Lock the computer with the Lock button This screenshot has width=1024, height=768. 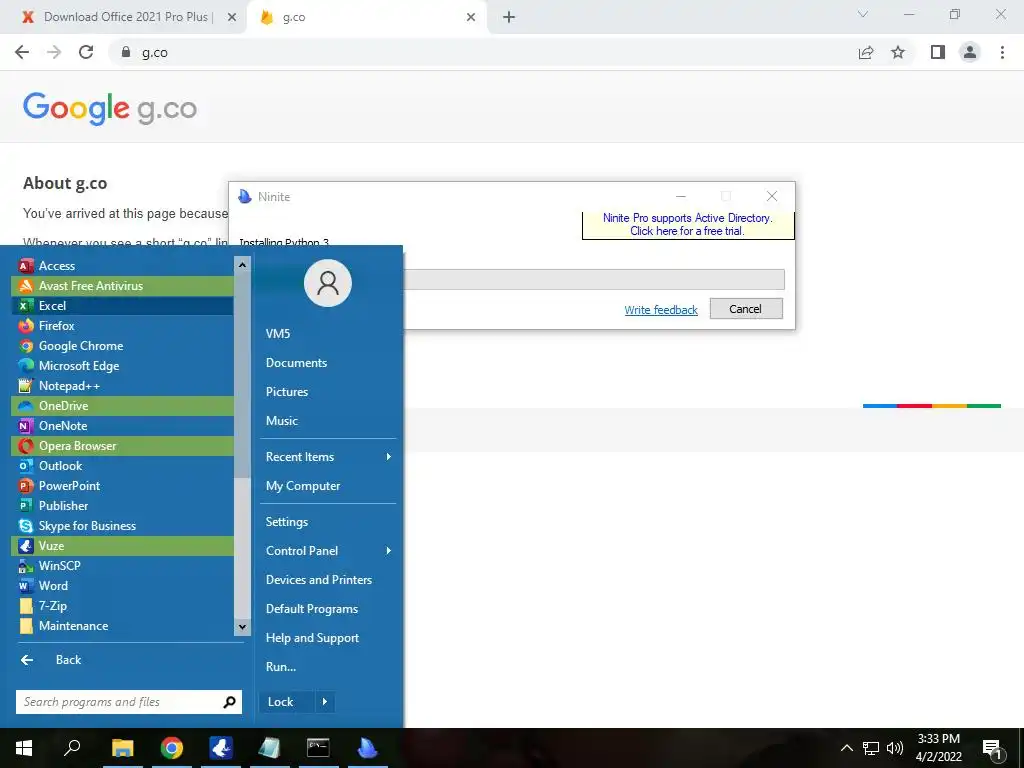point(287,702)
